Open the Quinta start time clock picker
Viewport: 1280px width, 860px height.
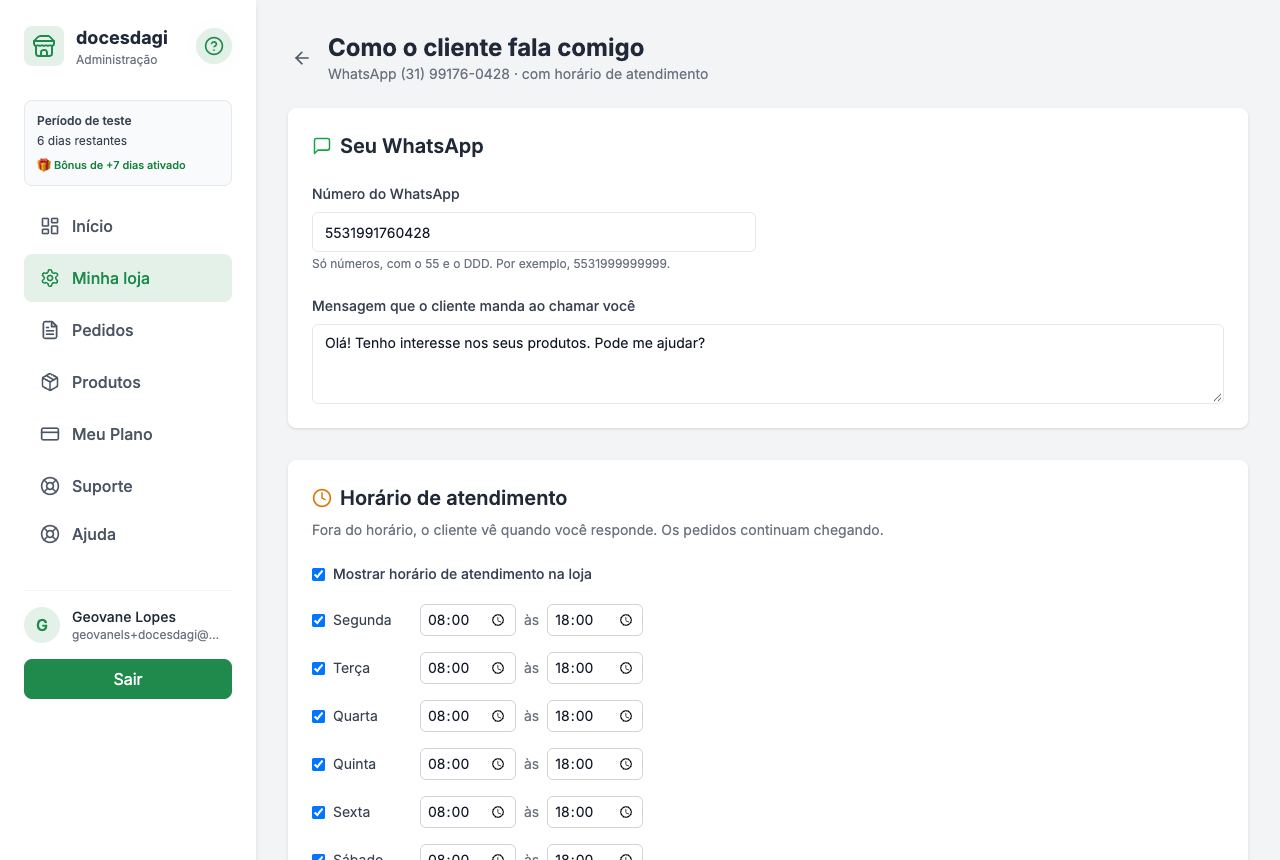pos(498,764)
